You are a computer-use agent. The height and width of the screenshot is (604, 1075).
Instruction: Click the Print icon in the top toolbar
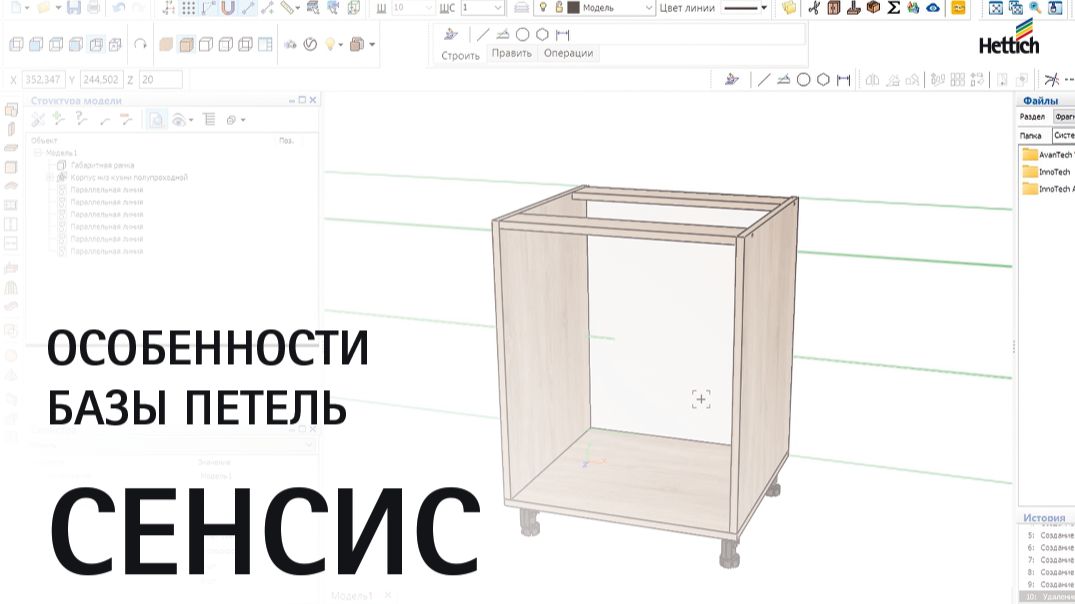pos(93,8)
